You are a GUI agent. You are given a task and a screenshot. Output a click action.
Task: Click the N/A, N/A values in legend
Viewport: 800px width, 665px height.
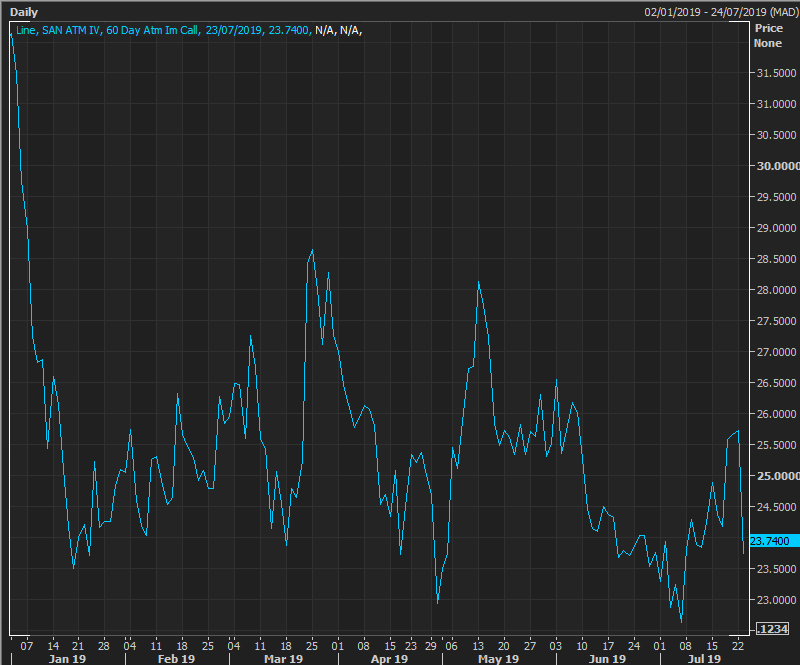[338, 30]
